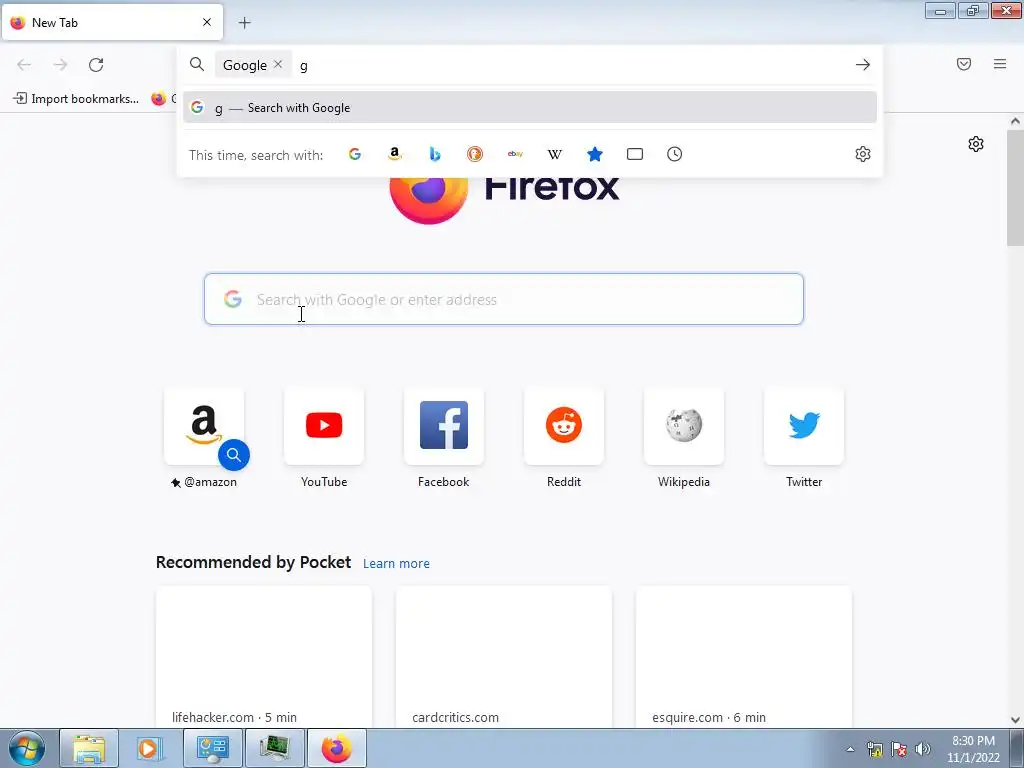
Task: Search this time with eBay icon
Action: [515, 154]
